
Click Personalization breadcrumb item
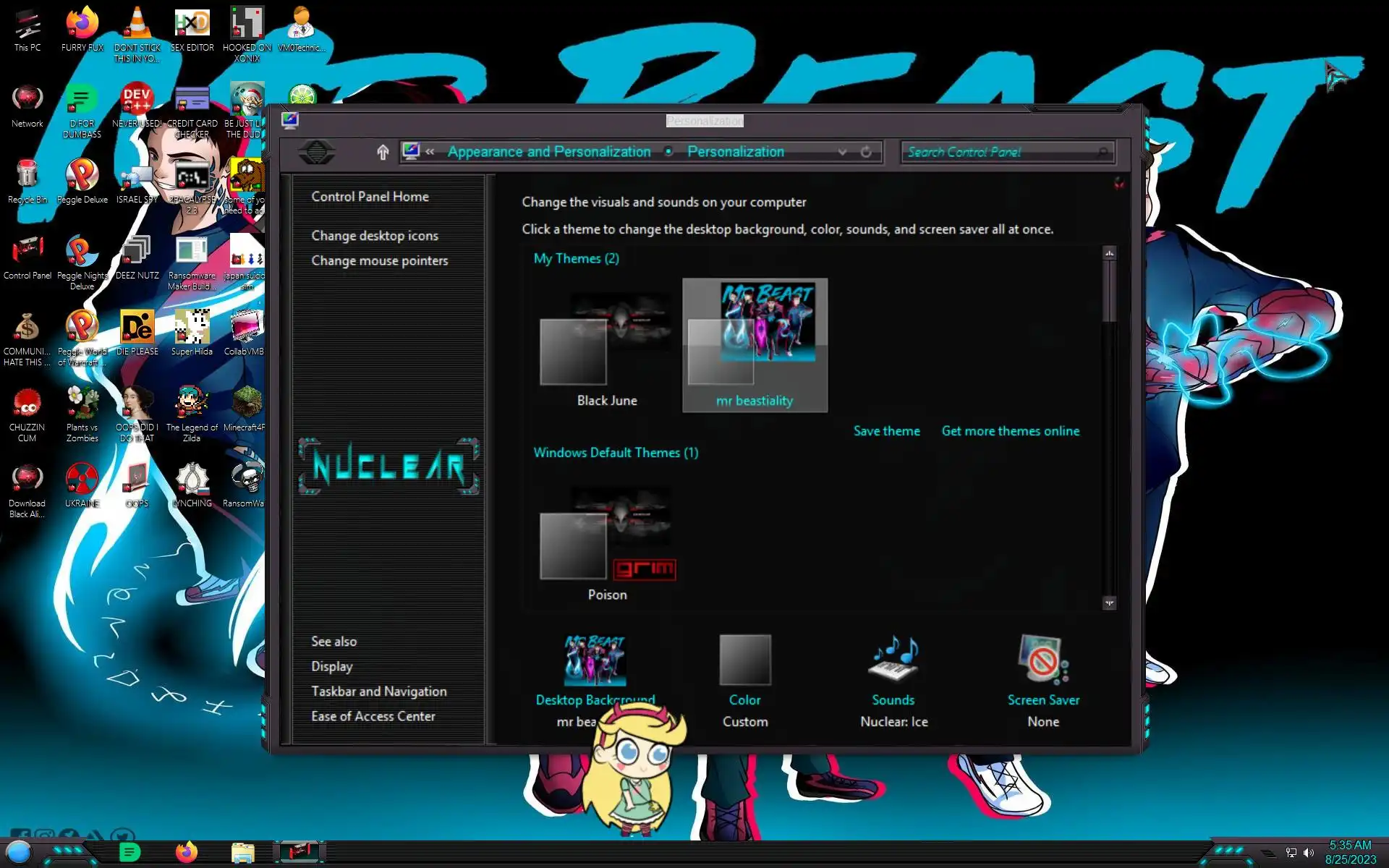click(x=735, y=152)
